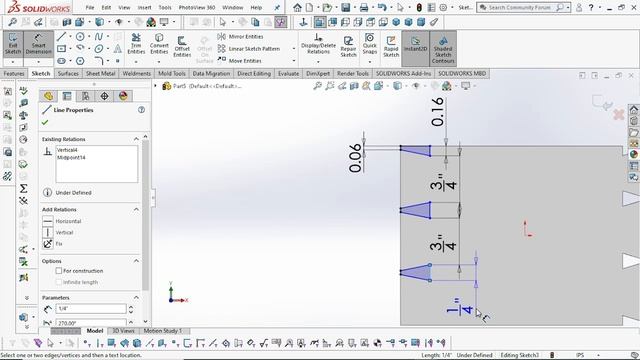
Task: Click the Part5 (Default) tree label
Action: click(208, 86)
